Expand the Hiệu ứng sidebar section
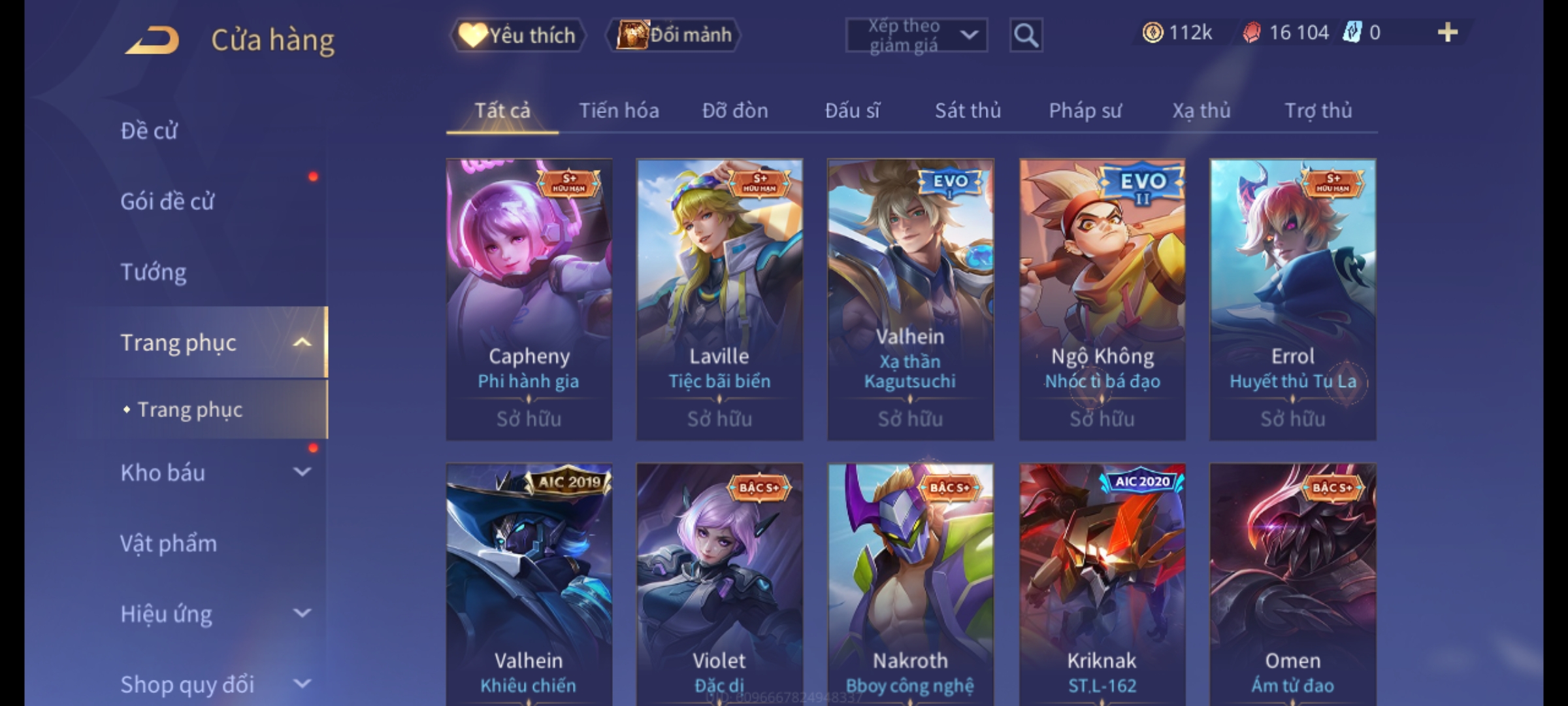 pyautogui.click(x=302, y=613)
